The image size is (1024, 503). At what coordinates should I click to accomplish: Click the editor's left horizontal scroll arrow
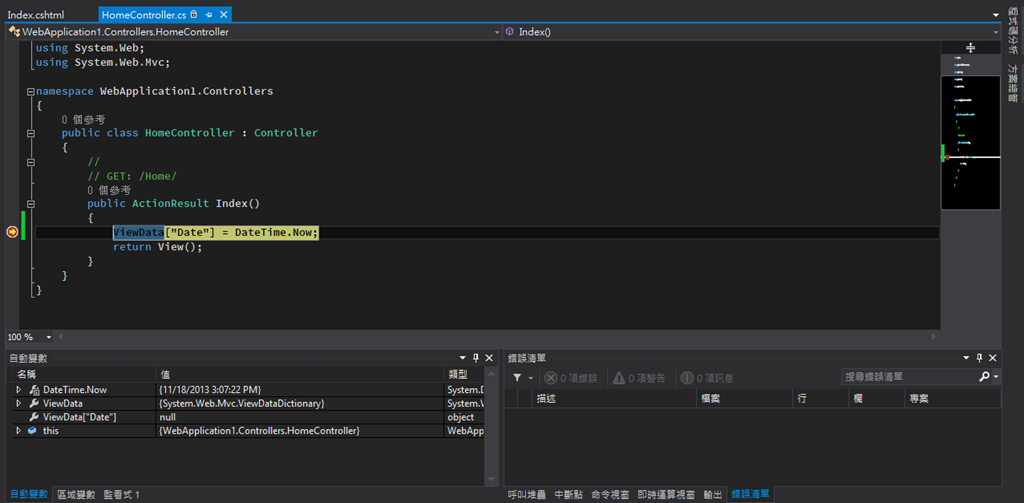coord(62,337)
